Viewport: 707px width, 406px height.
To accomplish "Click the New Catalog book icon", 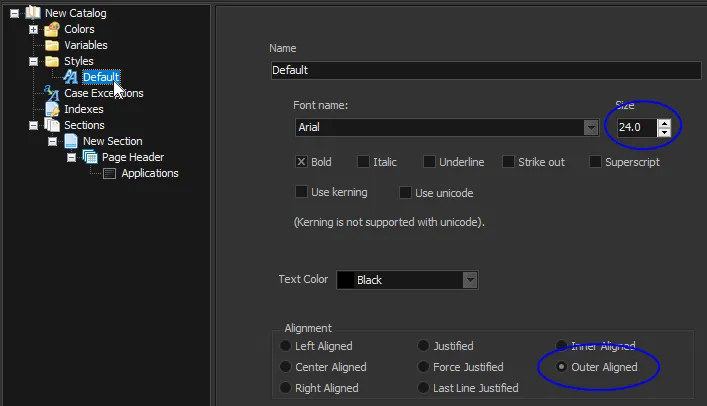I will [33, 13].
